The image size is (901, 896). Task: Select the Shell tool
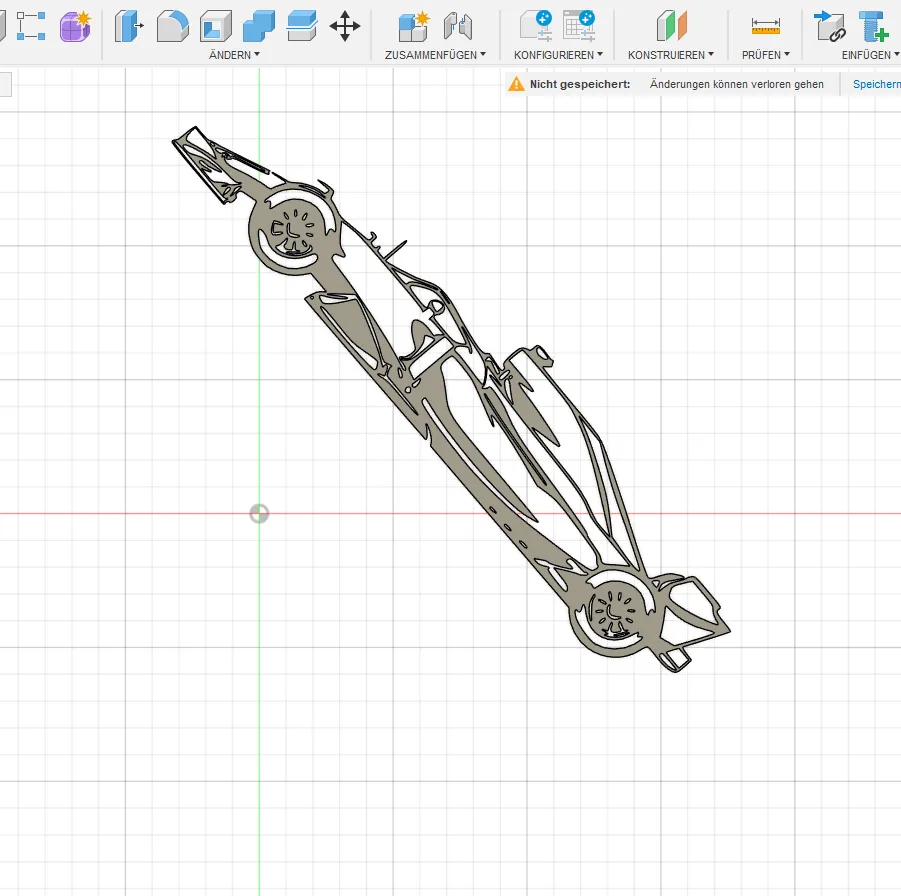tap(215, 26)
